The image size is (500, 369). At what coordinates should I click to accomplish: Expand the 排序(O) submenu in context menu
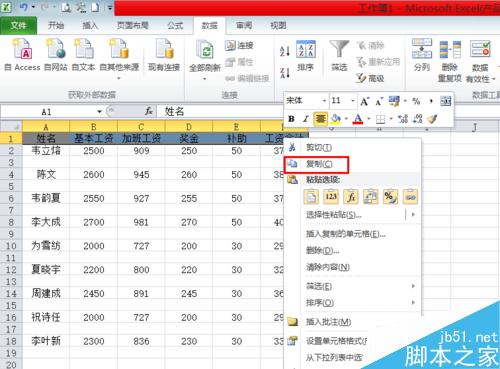pyautogui.click(x=413, y=303)
